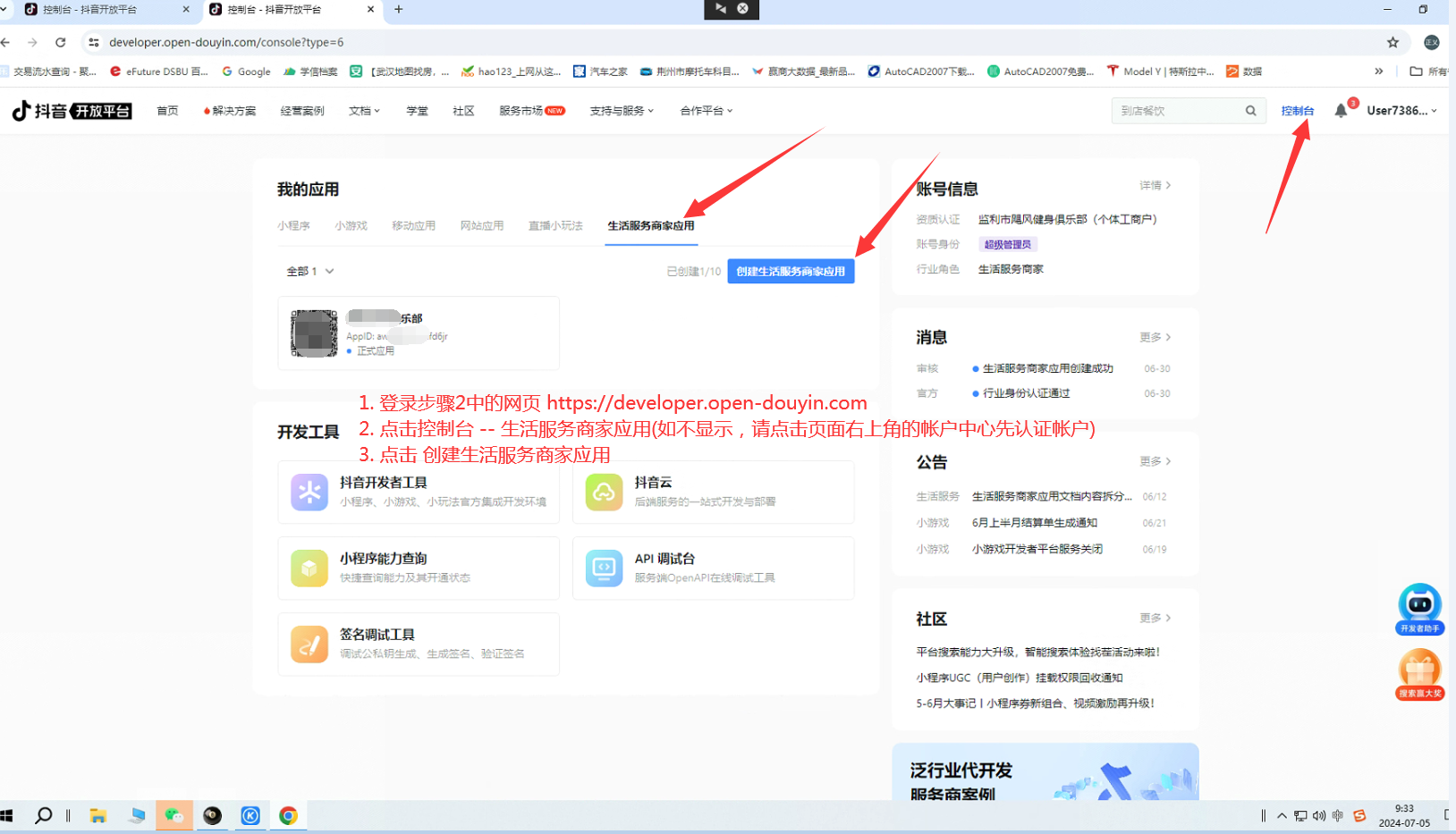This screenshot has width=1456, height=834.
Task: Open the notification bell icon
Action: 1341,111
